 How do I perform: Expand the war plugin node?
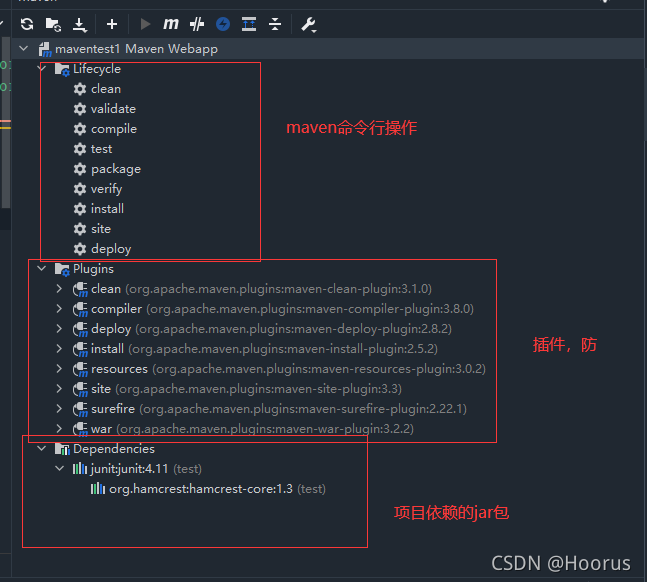pos(59,428)
